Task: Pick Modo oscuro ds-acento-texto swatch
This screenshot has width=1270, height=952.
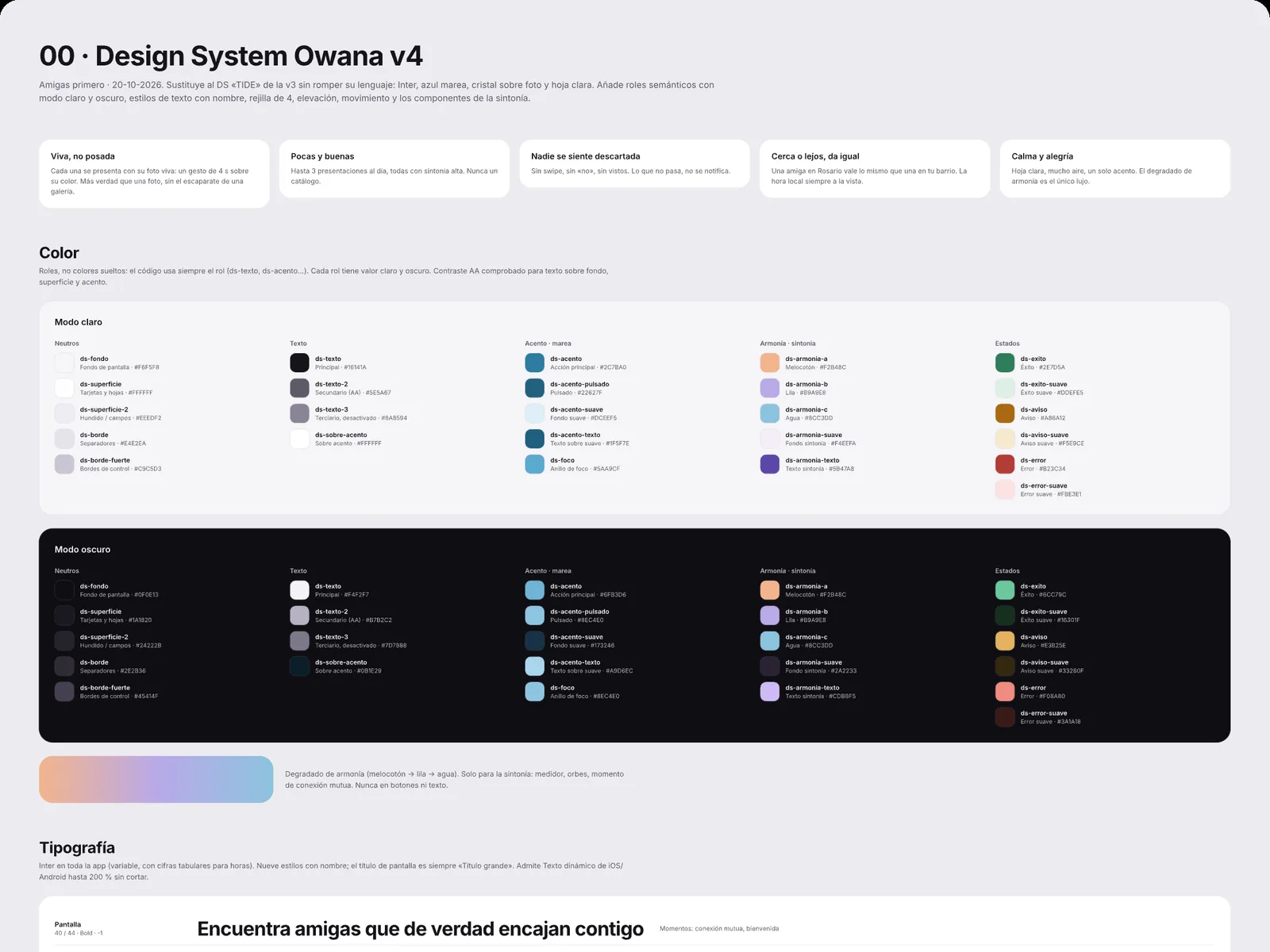Action: (534, 666)
